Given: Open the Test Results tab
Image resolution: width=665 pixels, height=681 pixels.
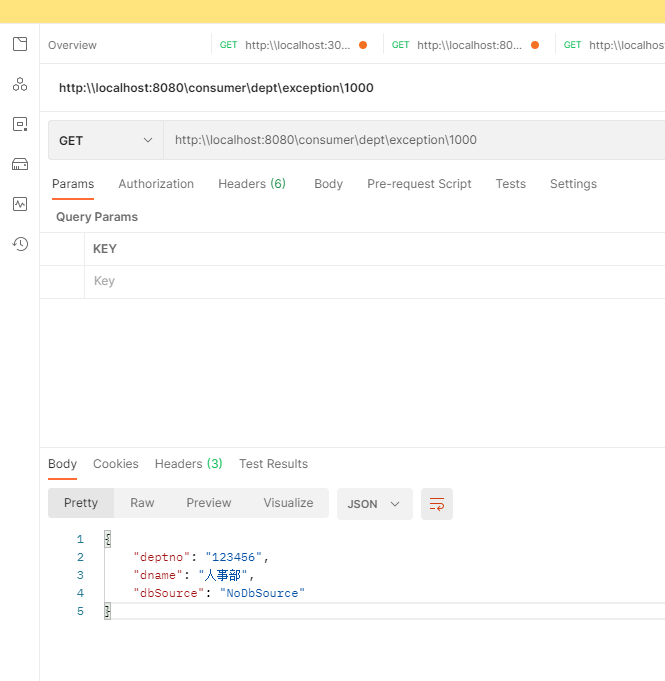Looking at the screenshot, I should click(273, 464).
